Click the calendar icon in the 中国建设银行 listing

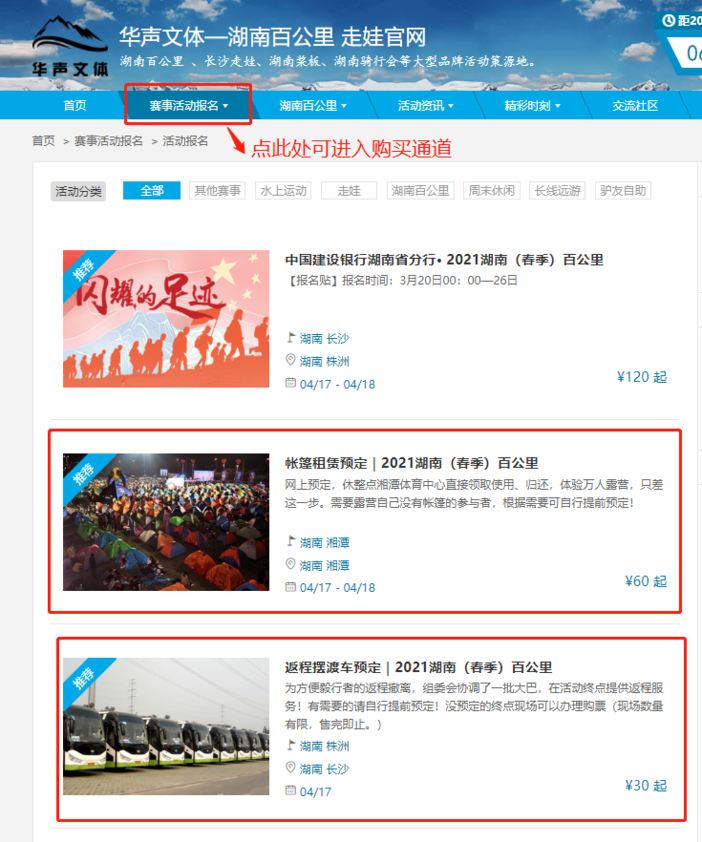pyautogui.click(x=291, y=383)
